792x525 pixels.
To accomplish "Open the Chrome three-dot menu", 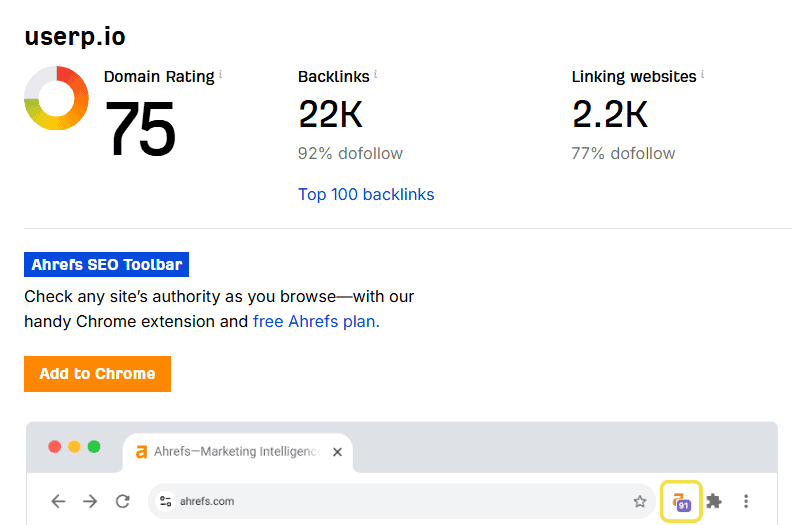I will [x=746, y=501].
